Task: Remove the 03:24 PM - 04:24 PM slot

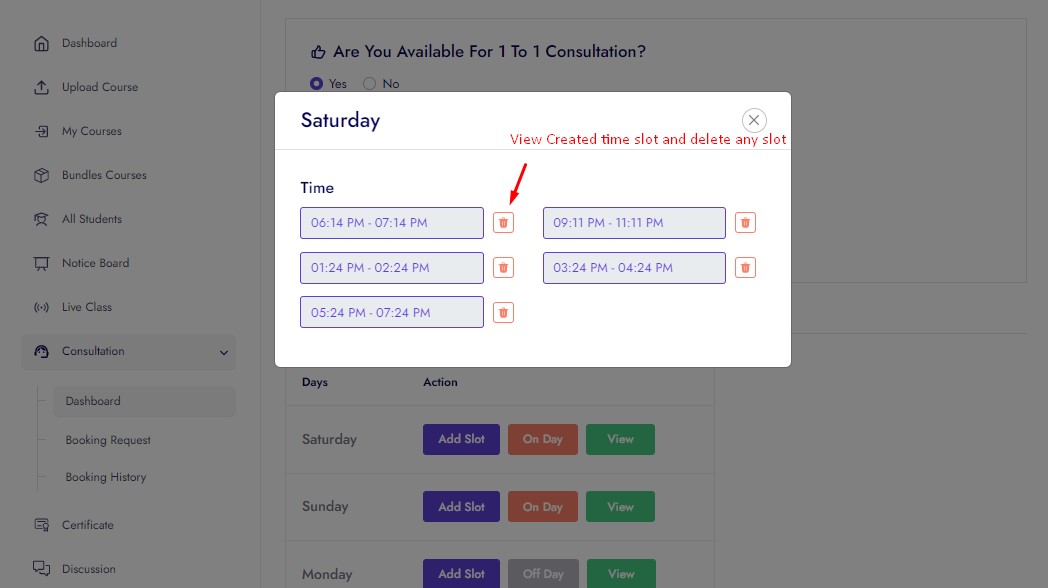Action: (745, 268)
